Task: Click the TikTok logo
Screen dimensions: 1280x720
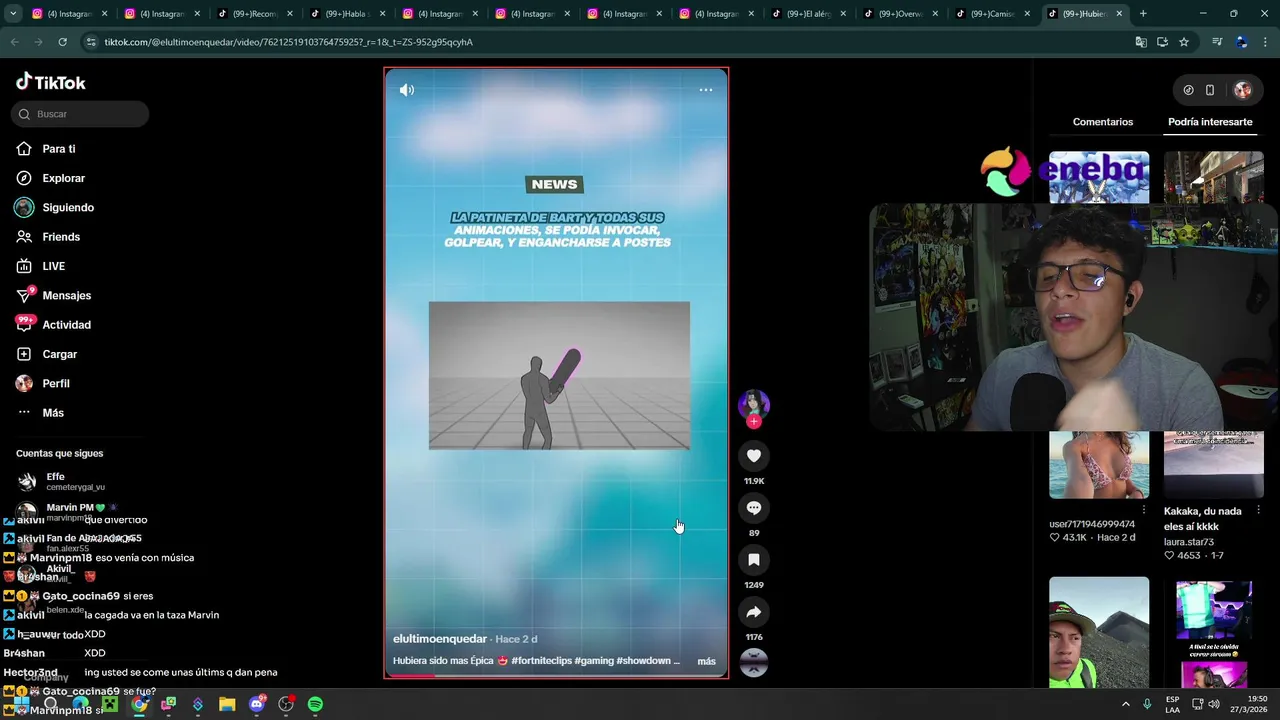Action: (51, 82)
